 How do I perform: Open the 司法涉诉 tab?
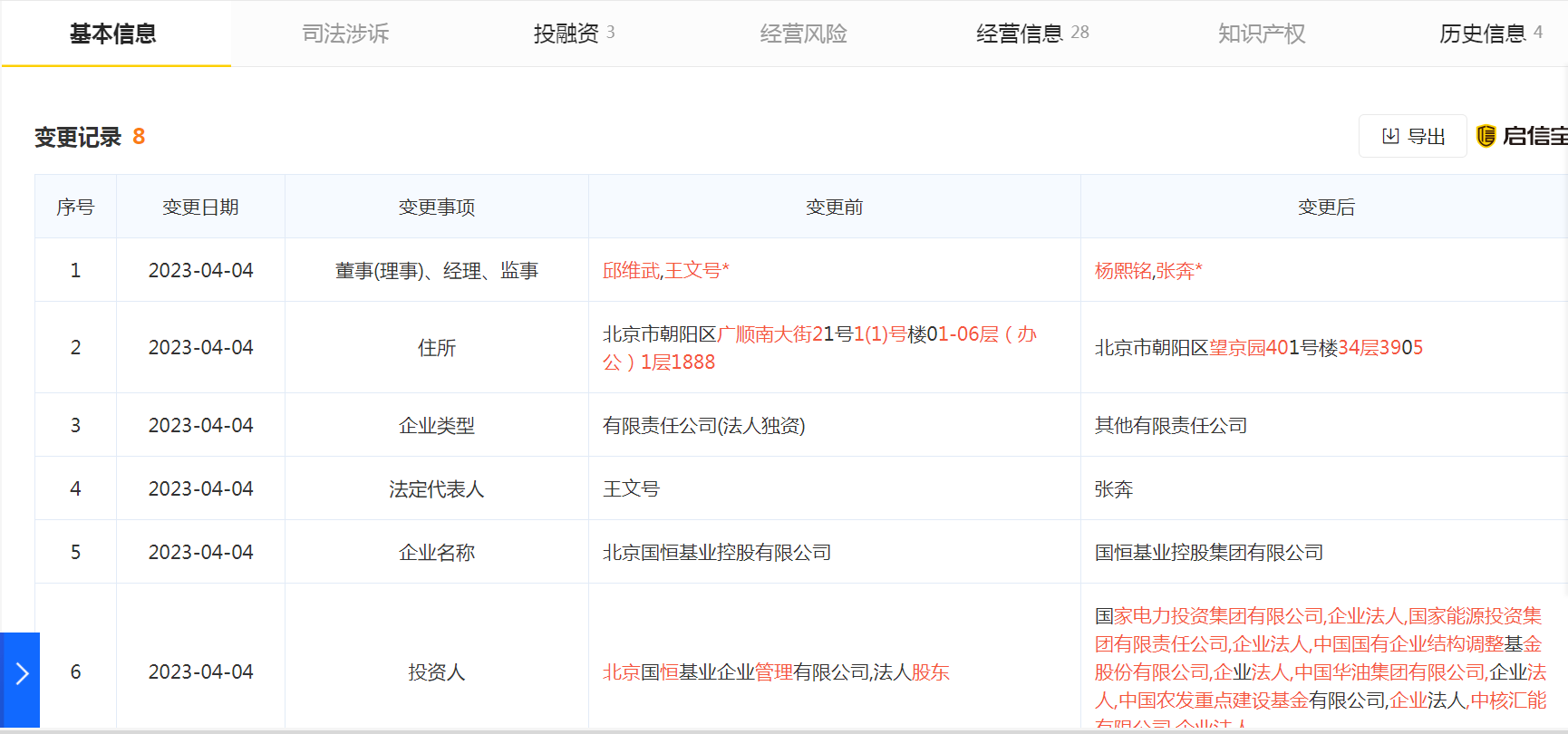coord(345,34)
